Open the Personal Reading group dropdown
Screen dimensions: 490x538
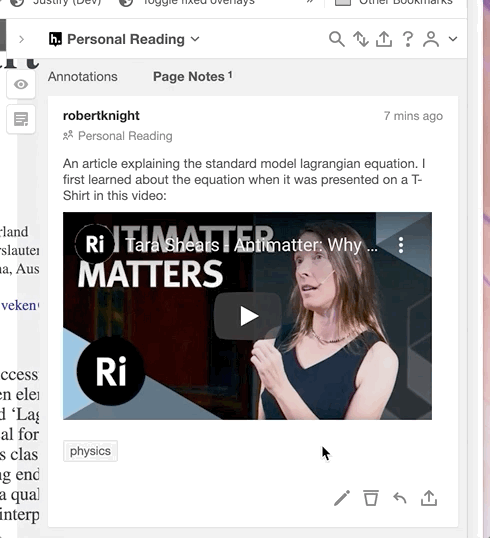tap(124, 39)
